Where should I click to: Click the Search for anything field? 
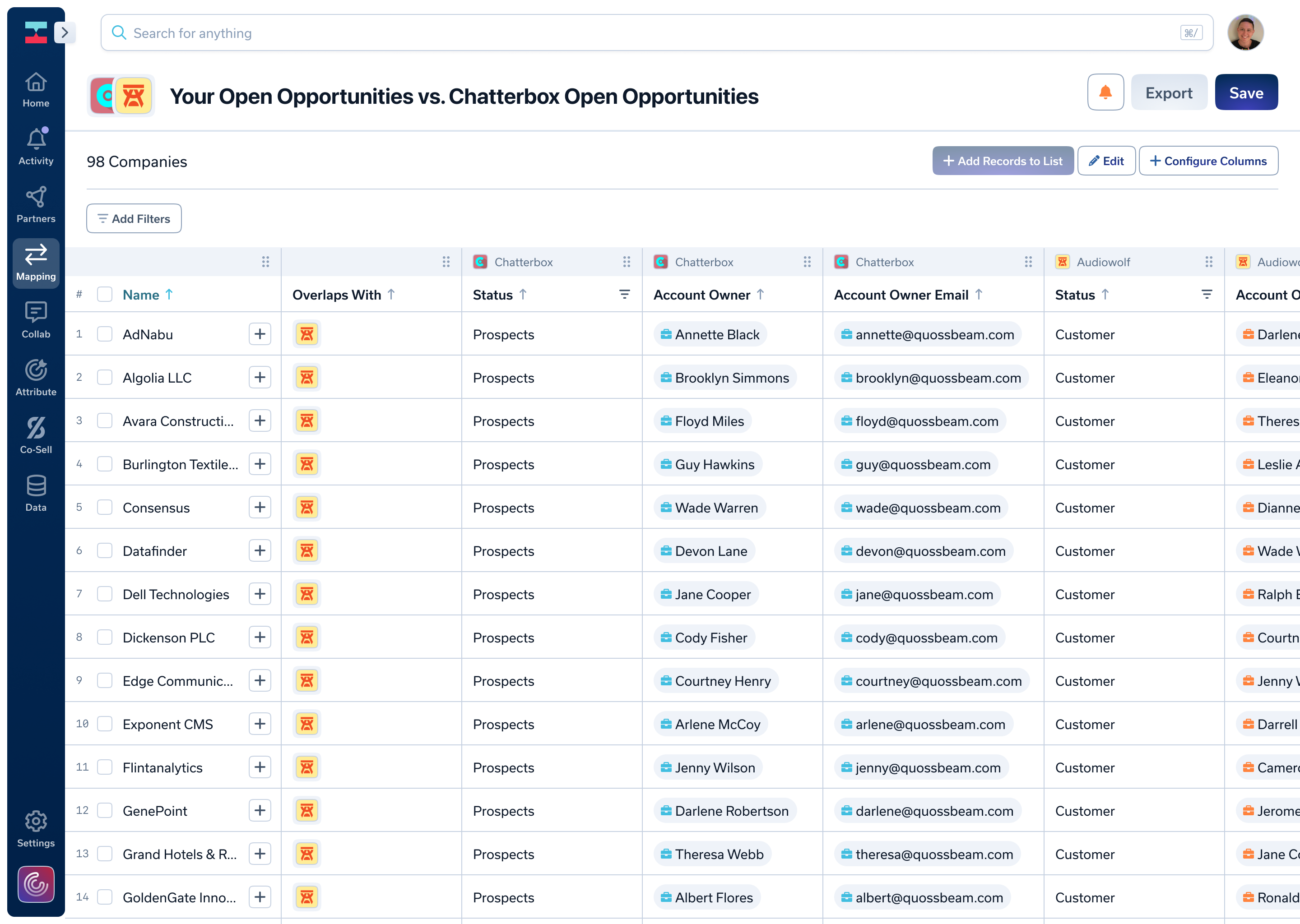click(x=655, y=33)
